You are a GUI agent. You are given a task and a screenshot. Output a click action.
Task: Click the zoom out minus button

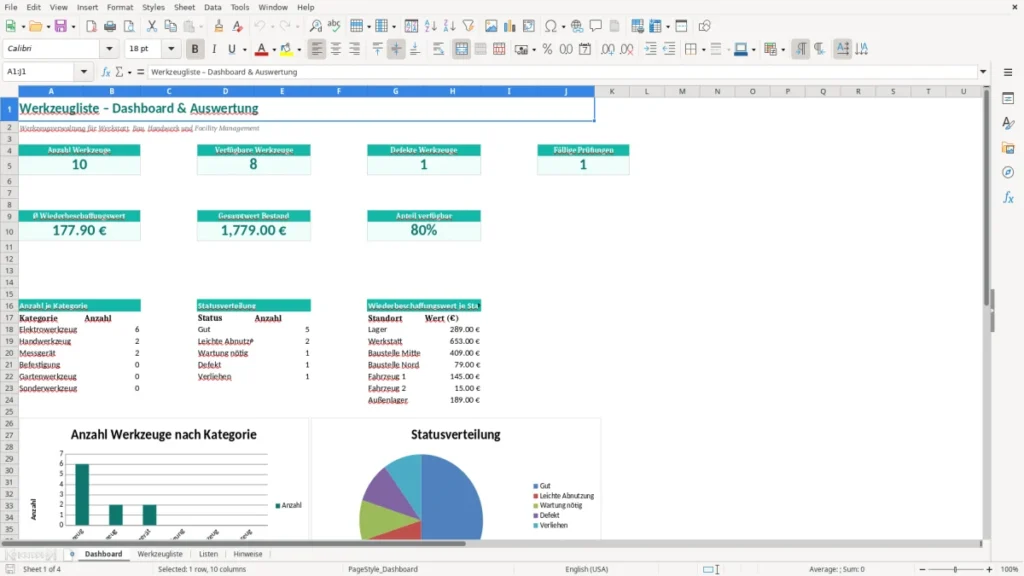pyautogui.click(x=922, y=569)
